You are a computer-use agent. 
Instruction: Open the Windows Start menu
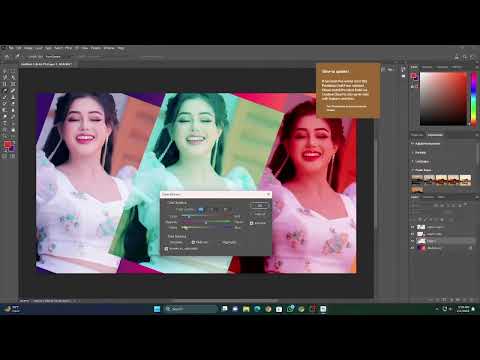pyautogui.click(x=157, y=309)
